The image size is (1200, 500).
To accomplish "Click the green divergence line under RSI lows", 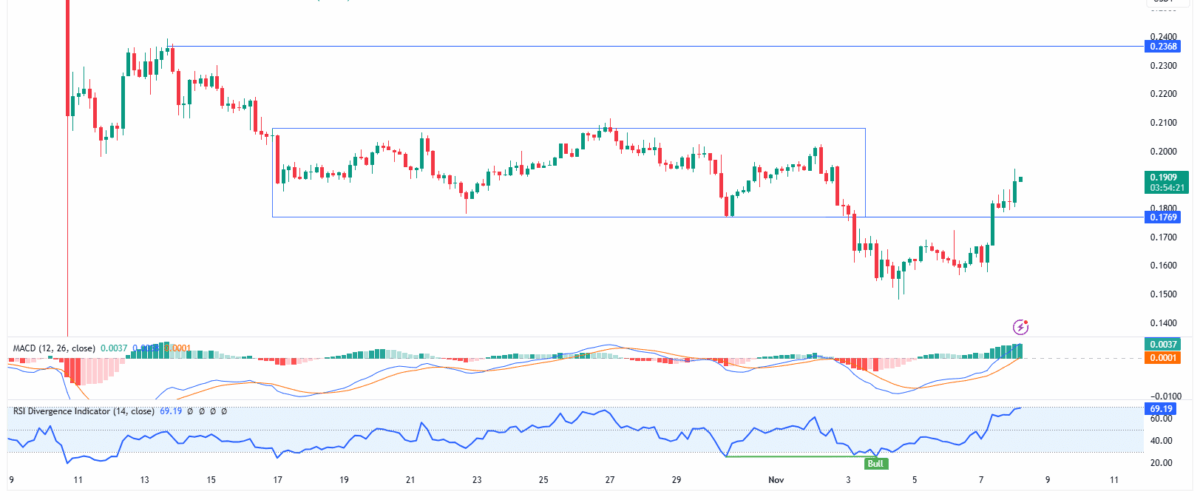I will point(790,457).
